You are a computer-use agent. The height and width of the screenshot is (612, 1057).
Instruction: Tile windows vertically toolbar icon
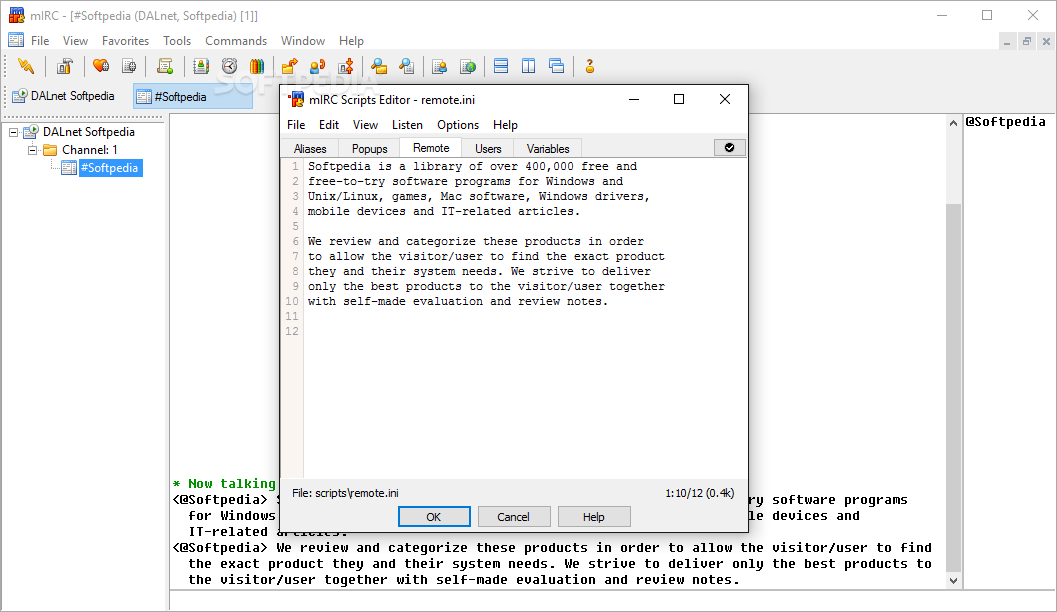point(528,66)
